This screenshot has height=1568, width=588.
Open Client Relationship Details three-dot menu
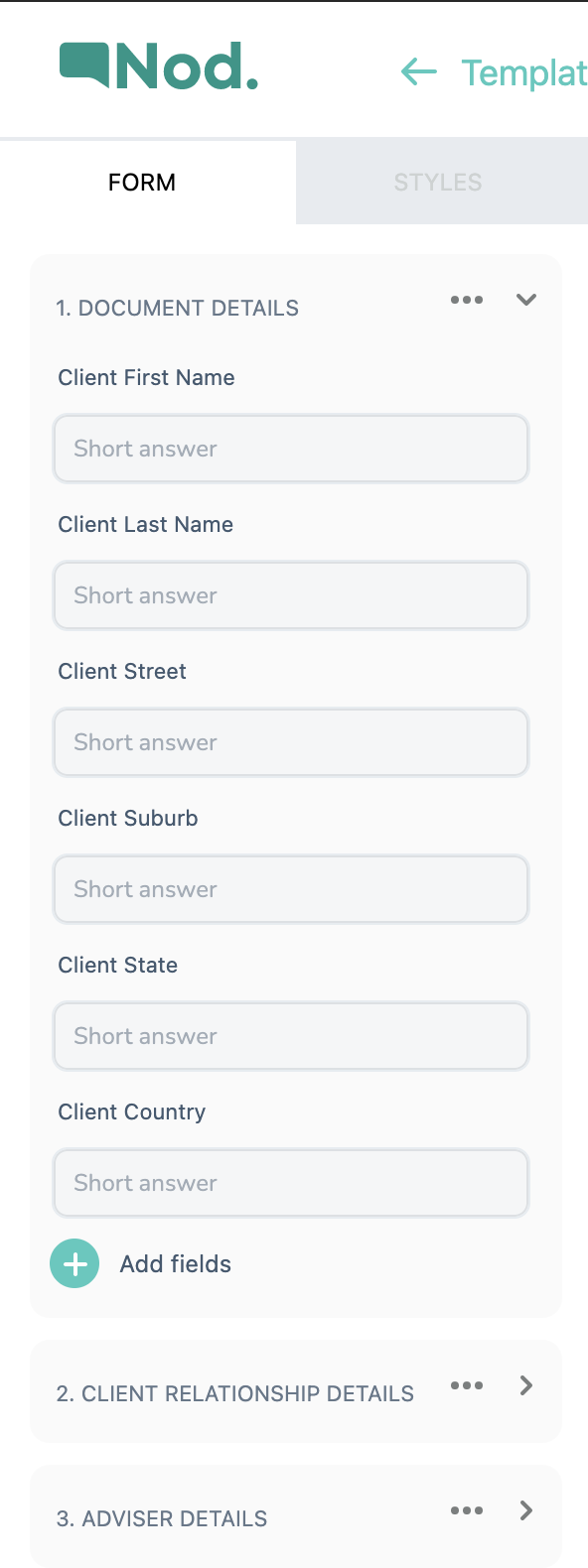467,1385
